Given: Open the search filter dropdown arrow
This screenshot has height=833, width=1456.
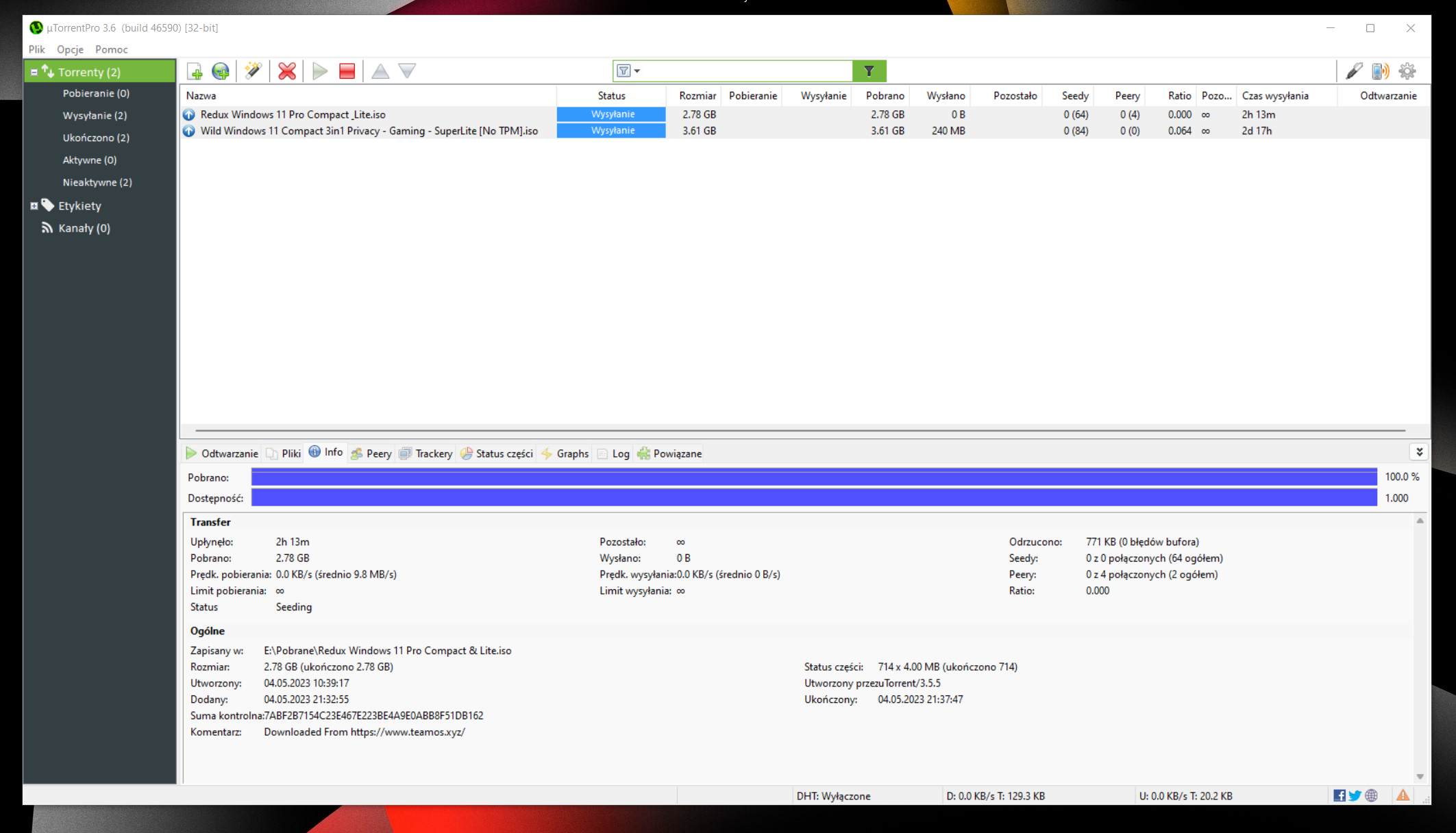Looking at the screenshot, I should click(637, 71).
